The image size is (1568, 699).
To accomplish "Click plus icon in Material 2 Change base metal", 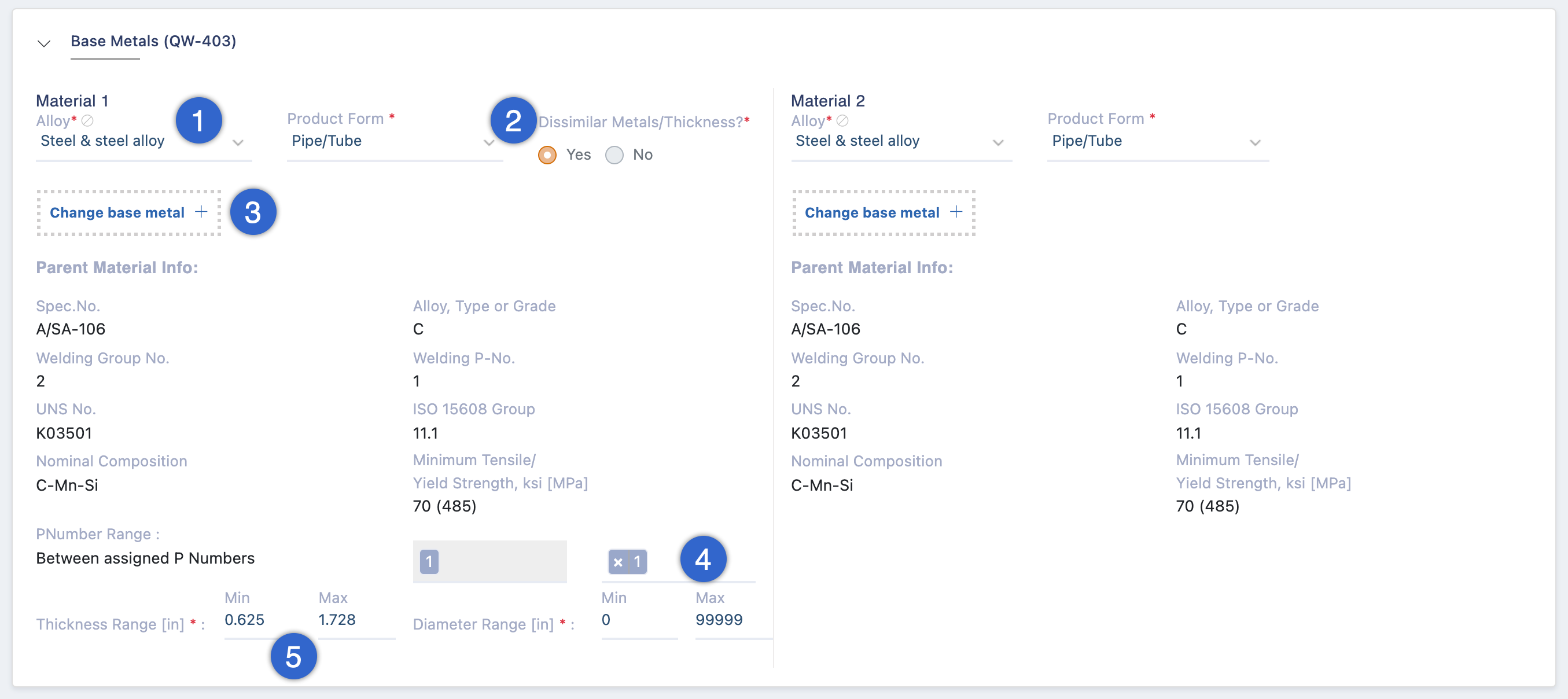I will [956, 212].
